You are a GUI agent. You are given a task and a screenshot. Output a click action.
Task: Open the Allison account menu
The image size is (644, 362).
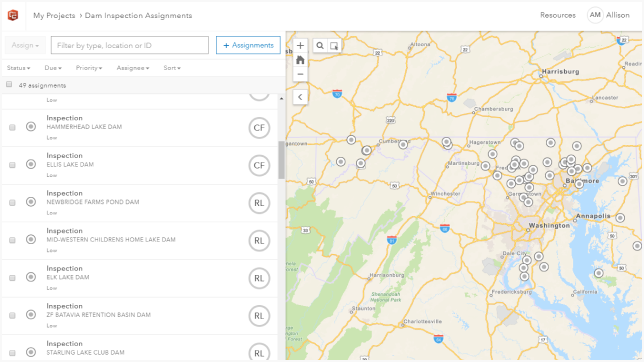(x=618, y=15)
